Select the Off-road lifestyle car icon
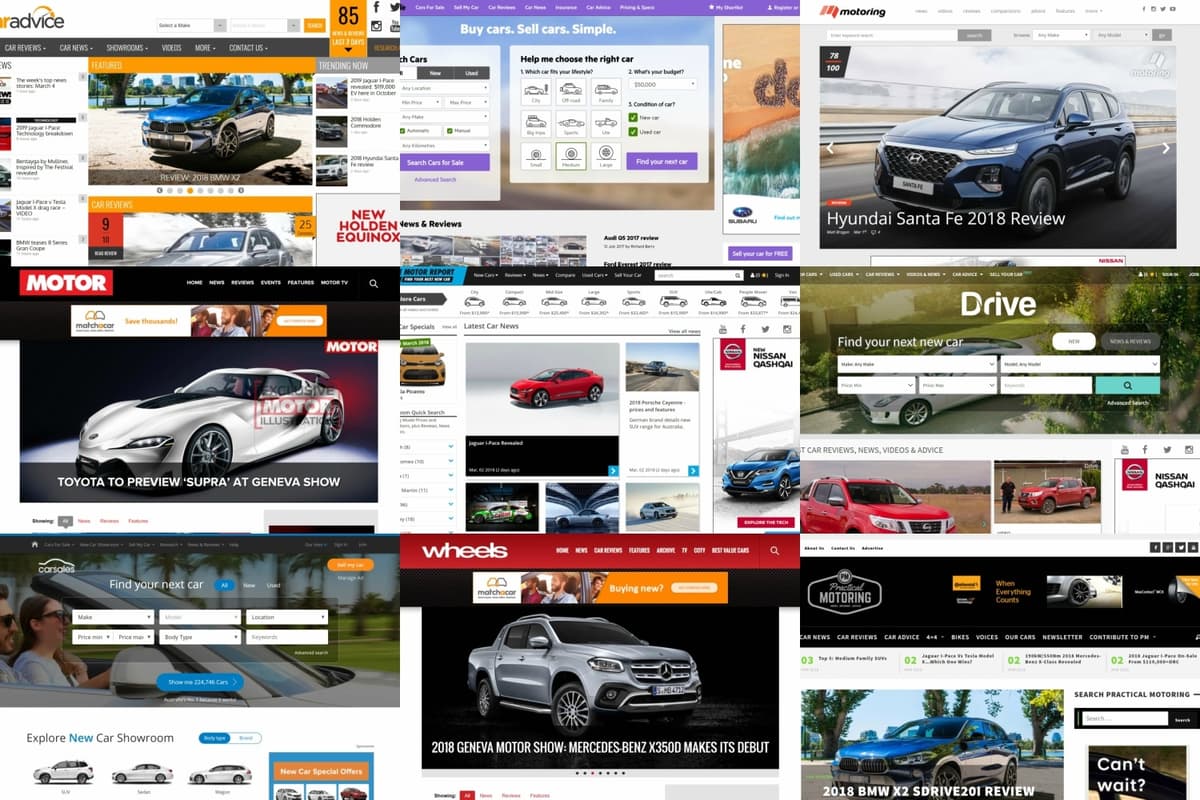Image resolution: width=1200 pixels, height=800 pixels. 571,92
